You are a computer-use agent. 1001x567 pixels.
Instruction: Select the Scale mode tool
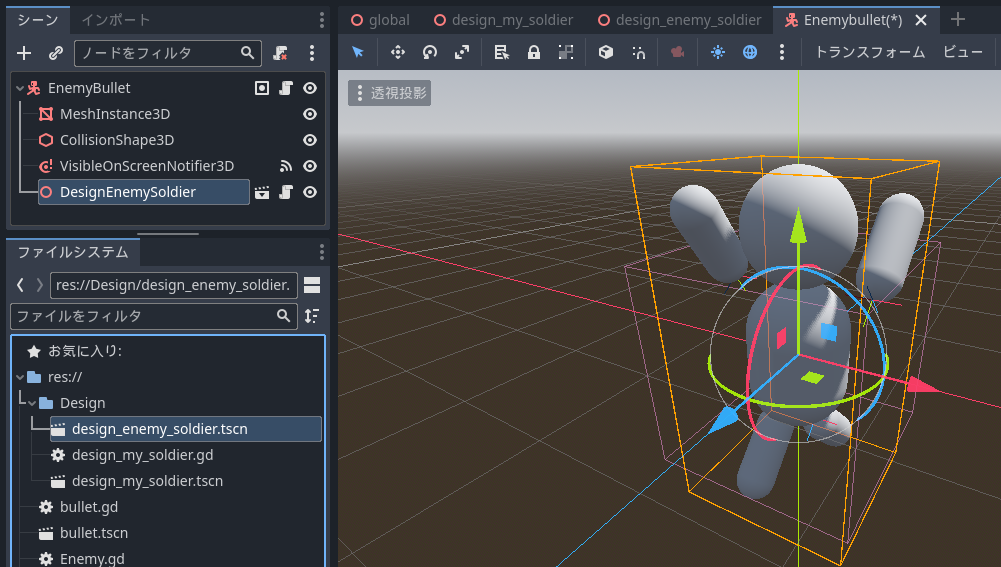(x=461, y=52)
